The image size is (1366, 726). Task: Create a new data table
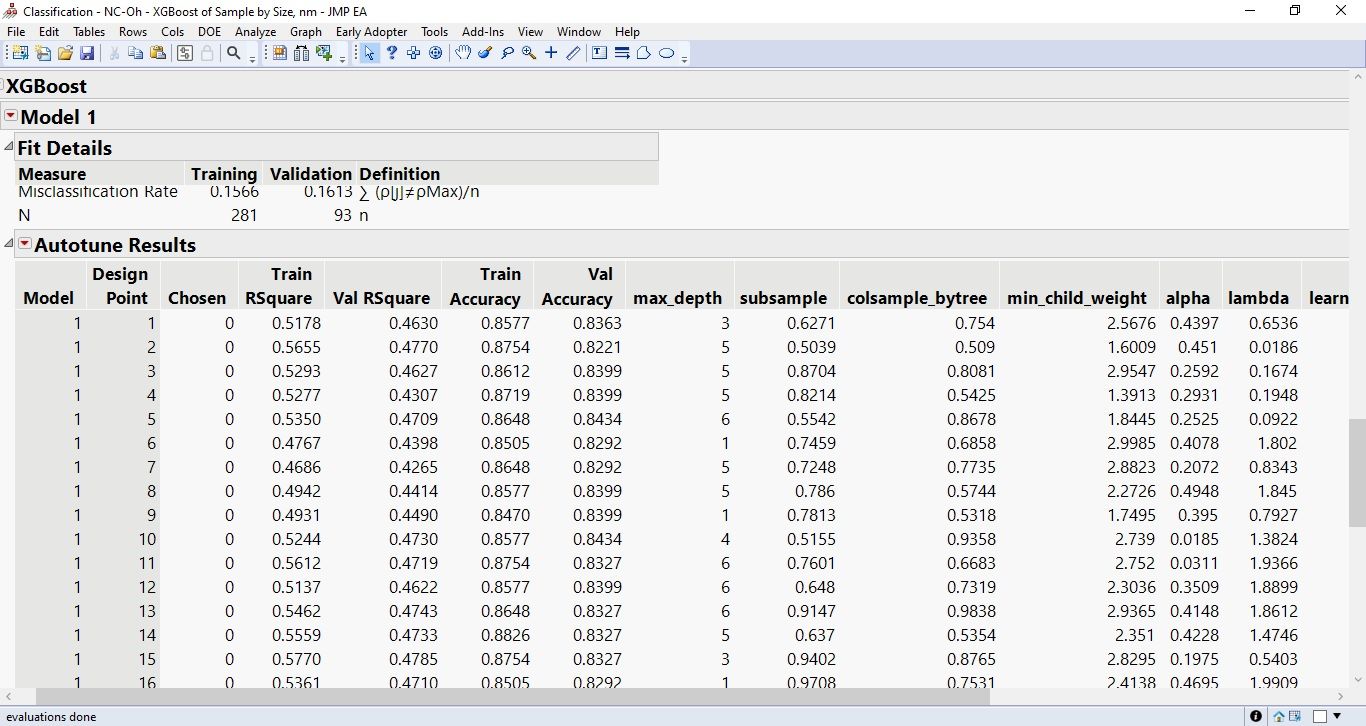tap(20, 53)
